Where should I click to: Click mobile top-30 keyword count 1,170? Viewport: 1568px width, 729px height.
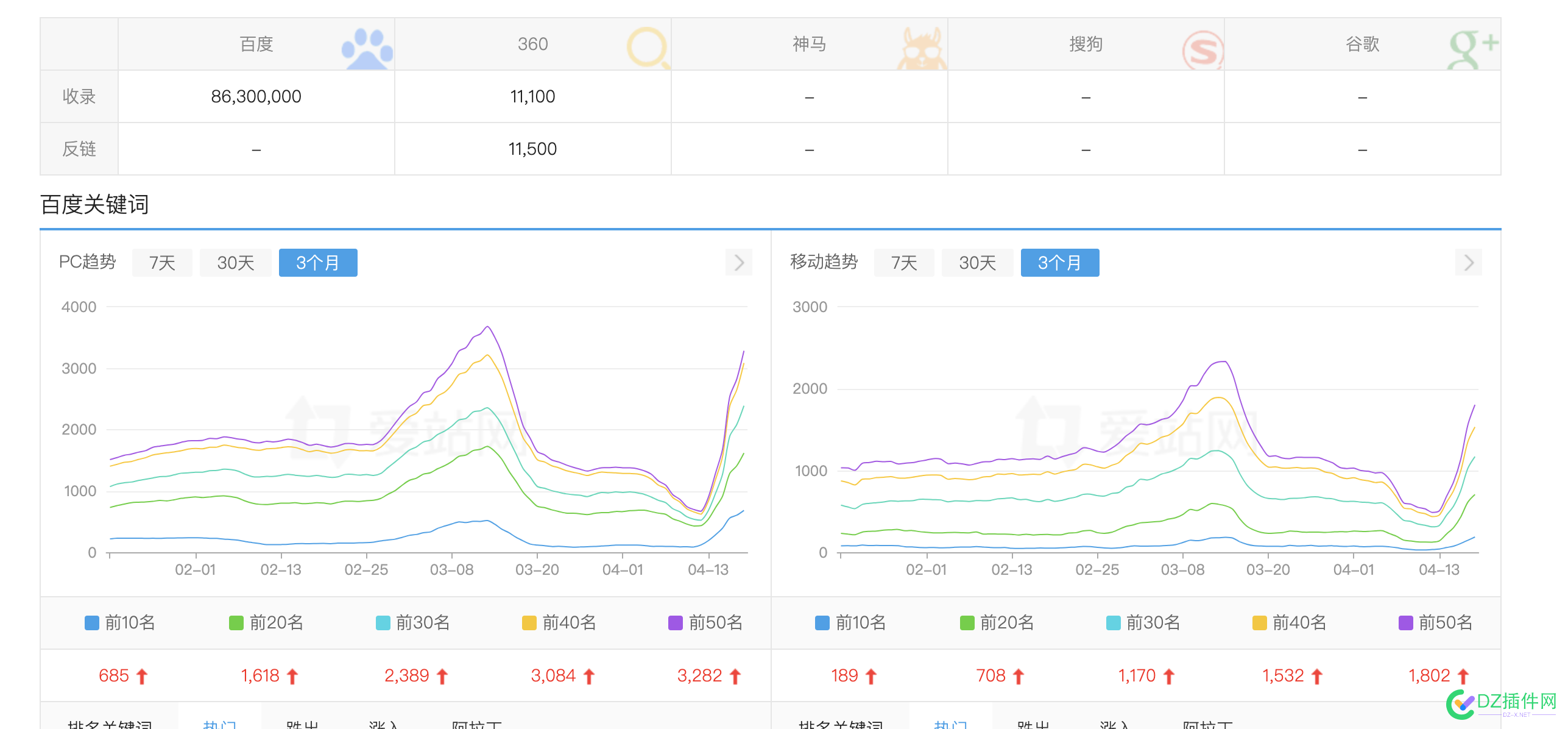click(1137, 676)
